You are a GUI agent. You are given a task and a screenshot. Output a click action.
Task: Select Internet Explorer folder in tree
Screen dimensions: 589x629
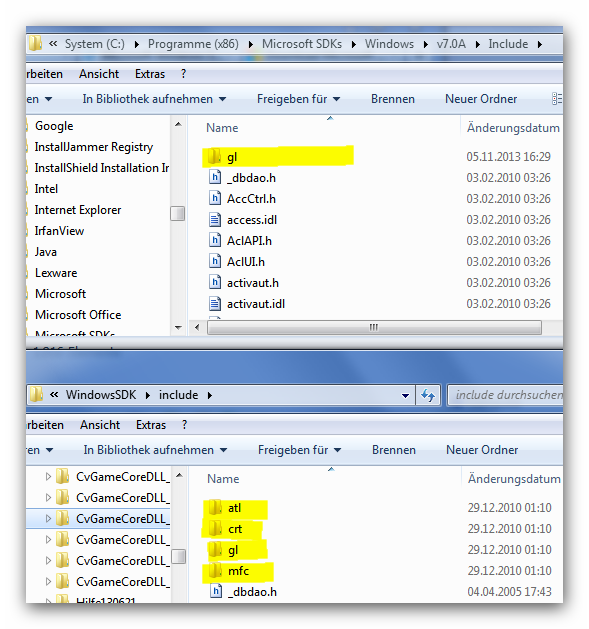tap(77, 210)
